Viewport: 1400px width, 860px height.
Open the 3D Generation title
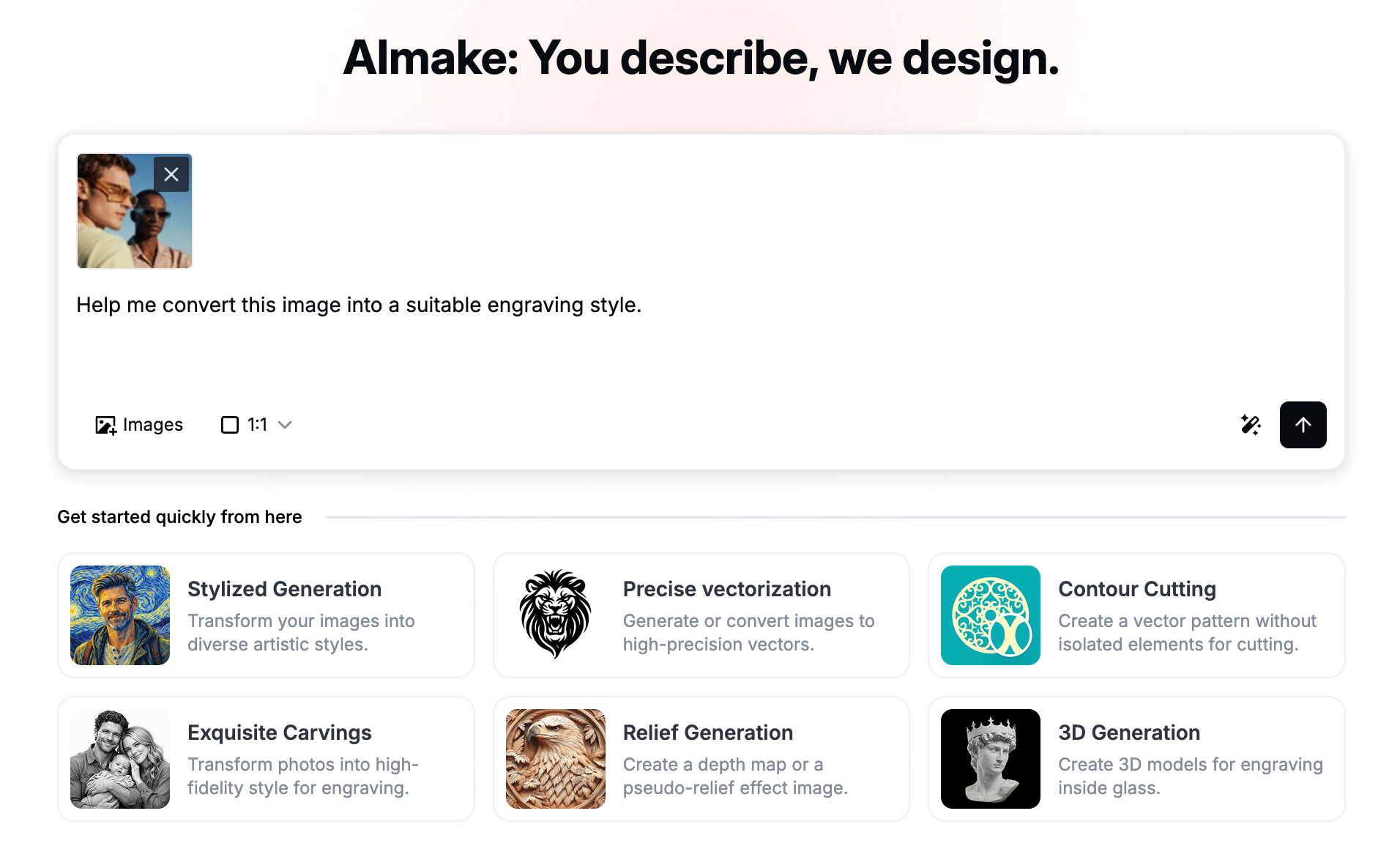1128,733
